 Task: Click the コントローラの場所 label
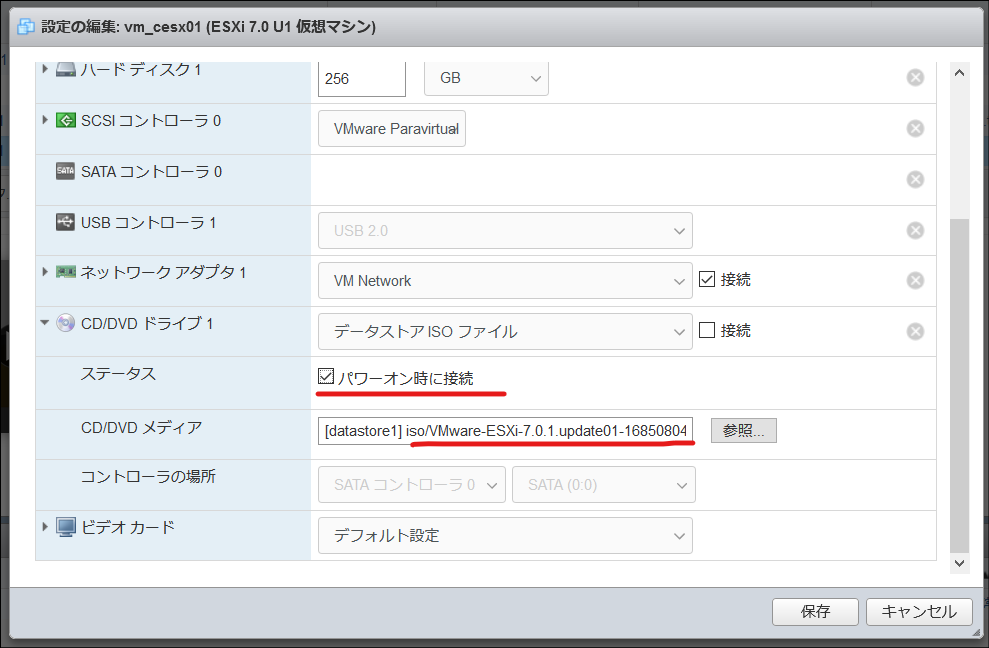pos(148,476)
